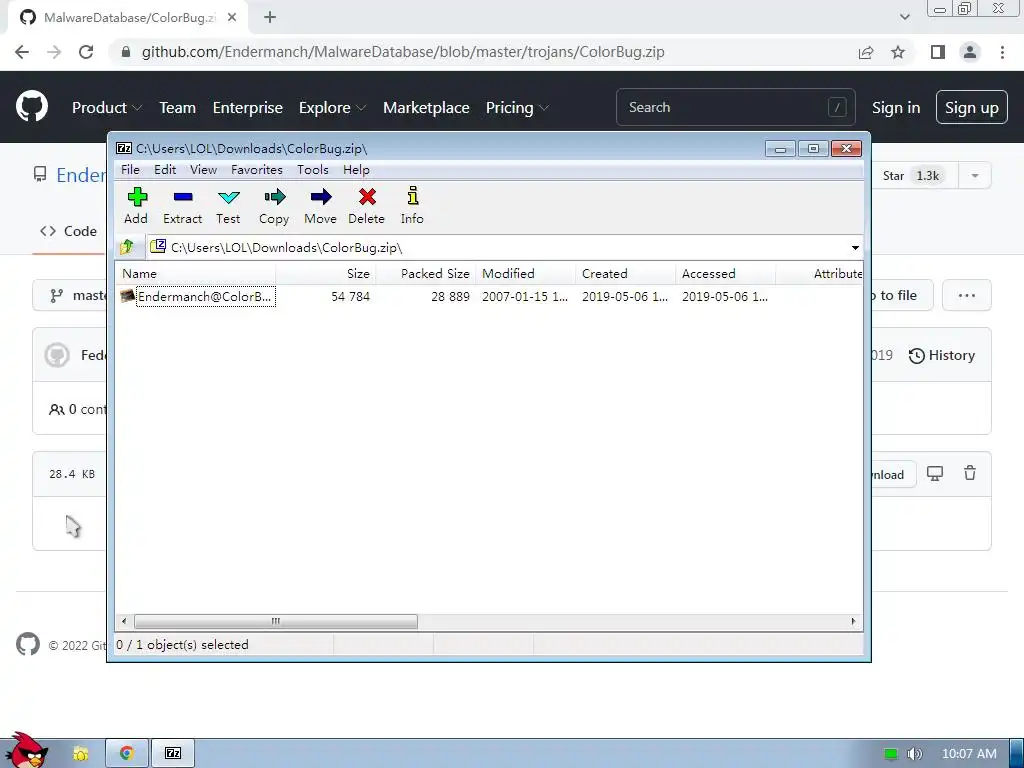The height and width of the screenshot is (768, 1024).
Task: Click the 28 889 packed size cell
Action: pos(450,296)
